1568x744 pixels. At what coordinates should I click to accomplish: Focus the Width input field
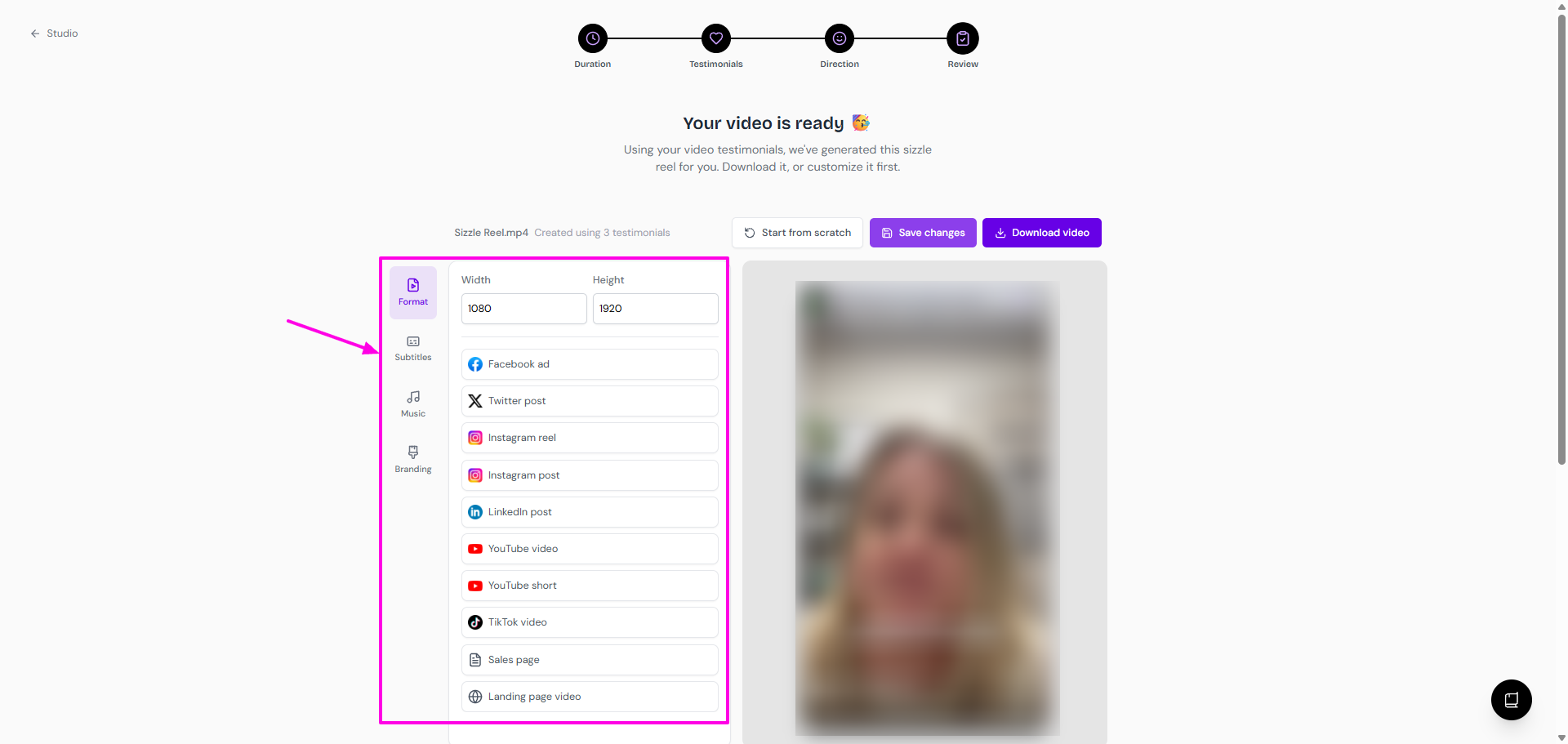[x=524, y=309]
